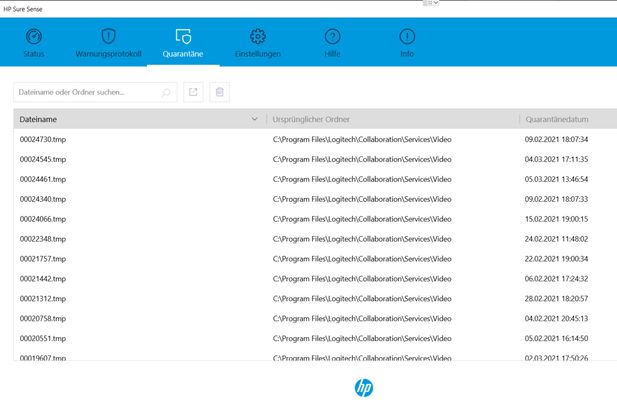Image resolution: width=617 pixels, height=407 pixels.
Task: Switch to the Quarantäne tab label
Action: (x=183, y=54)
